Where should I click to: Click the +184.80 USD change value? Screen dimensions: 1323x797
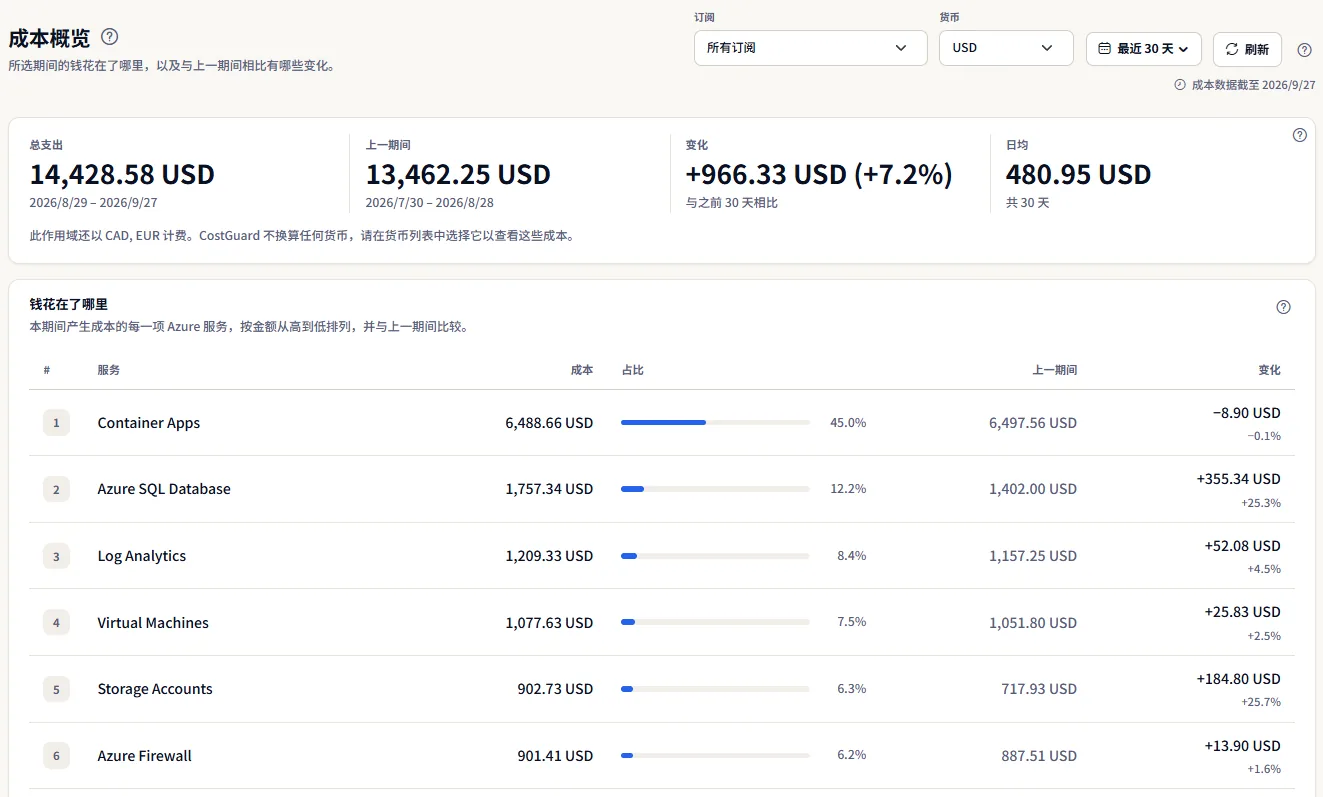(1238, 679)
